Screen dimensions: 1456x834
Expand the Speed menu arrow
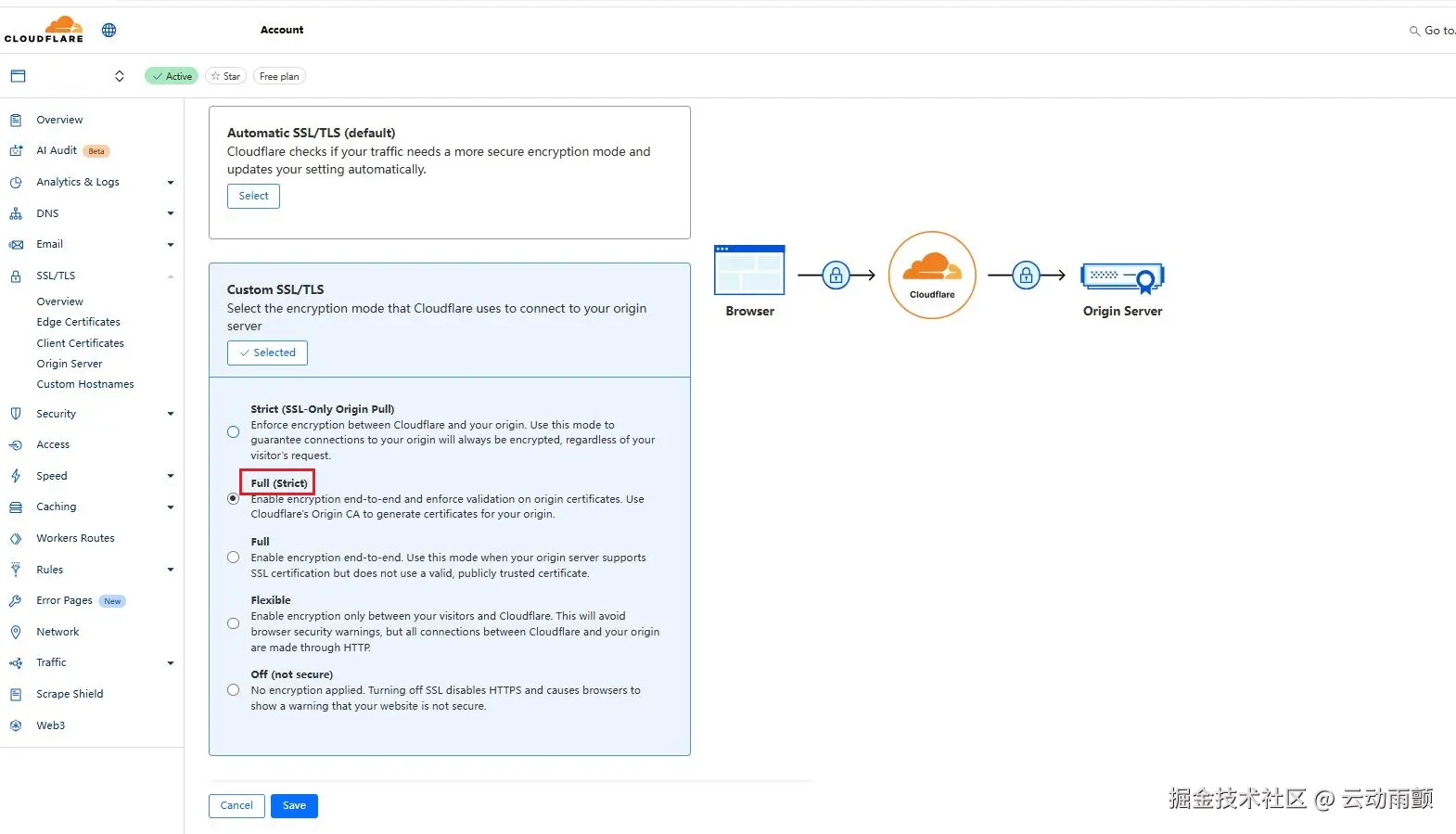pos(171,476)
